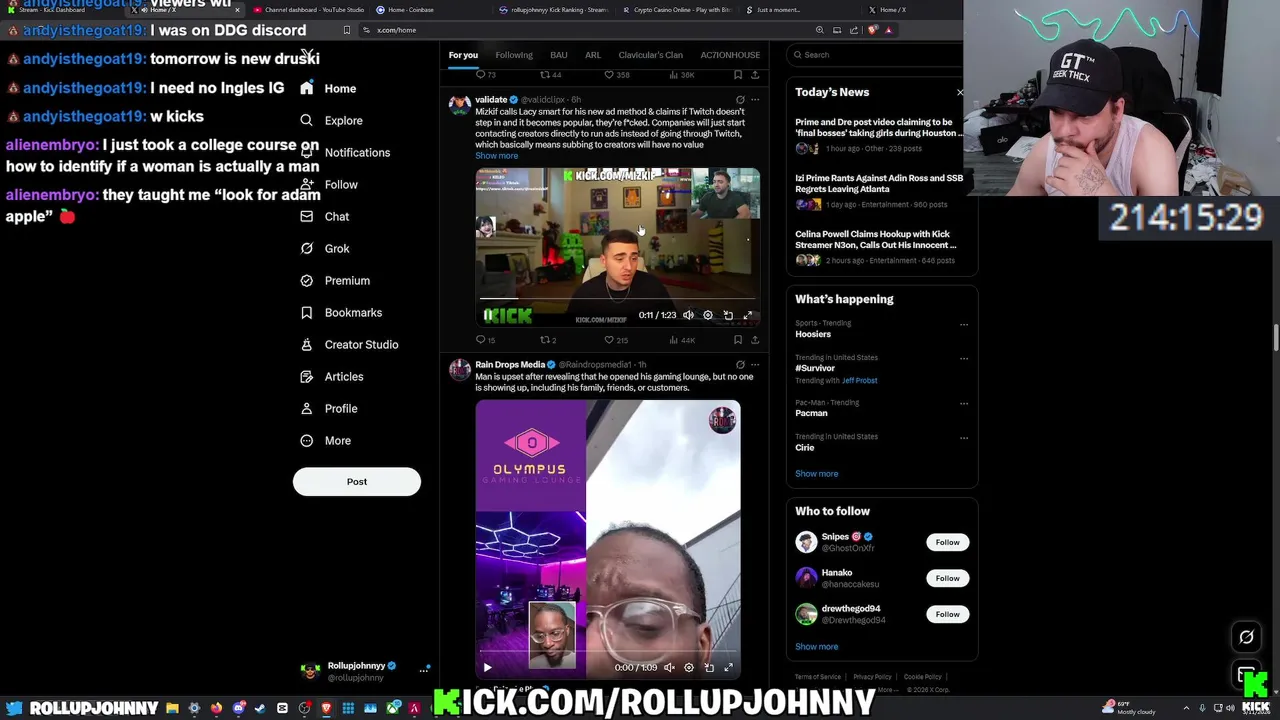Open Bookmarks in sidebar
Image resolution: width=1280 pixels, height=720 pixels.
click(341, 312)
